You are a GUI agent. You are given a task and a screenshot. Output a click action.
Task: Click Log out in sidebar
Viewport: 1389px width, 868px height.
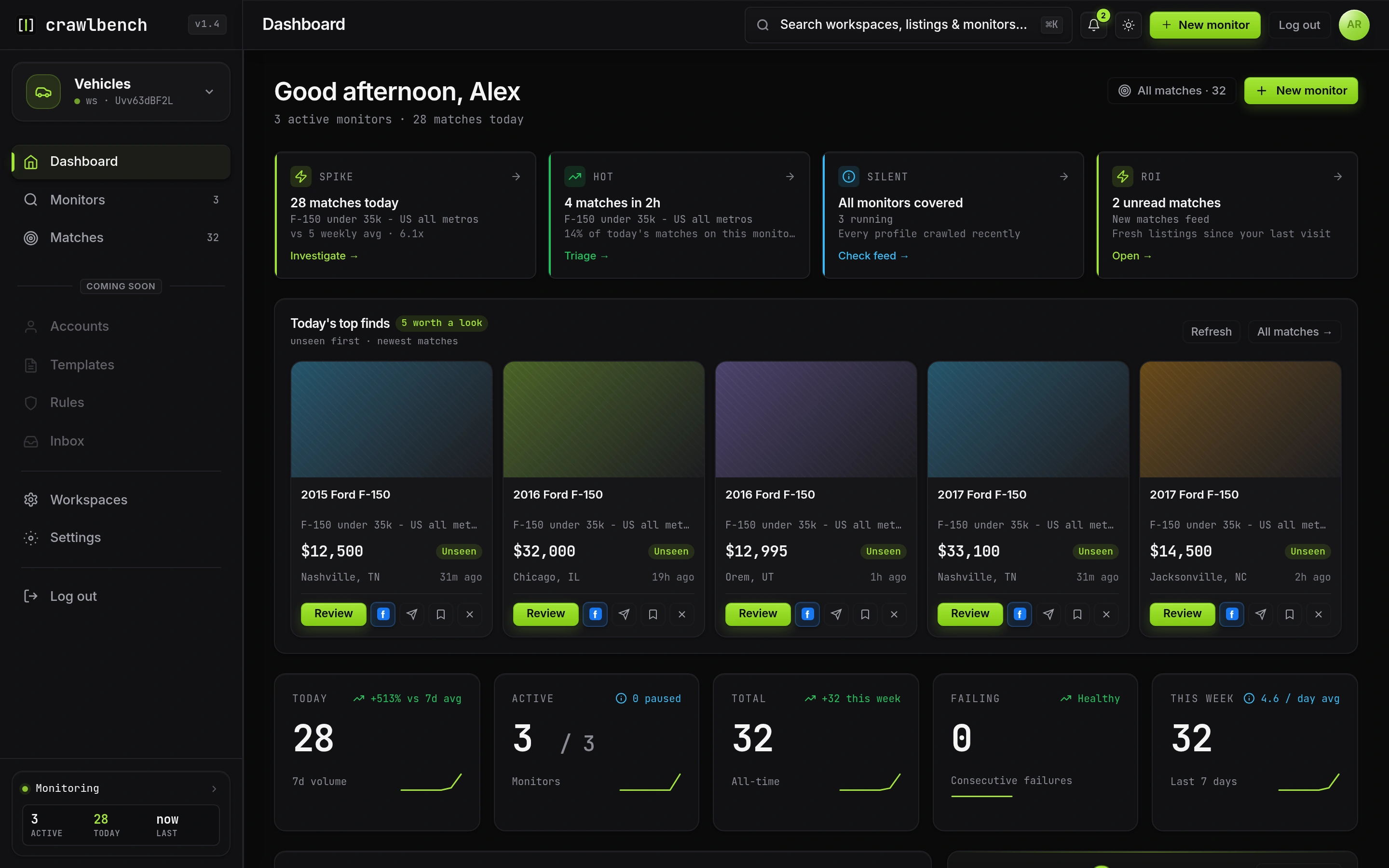coord(121,596)
